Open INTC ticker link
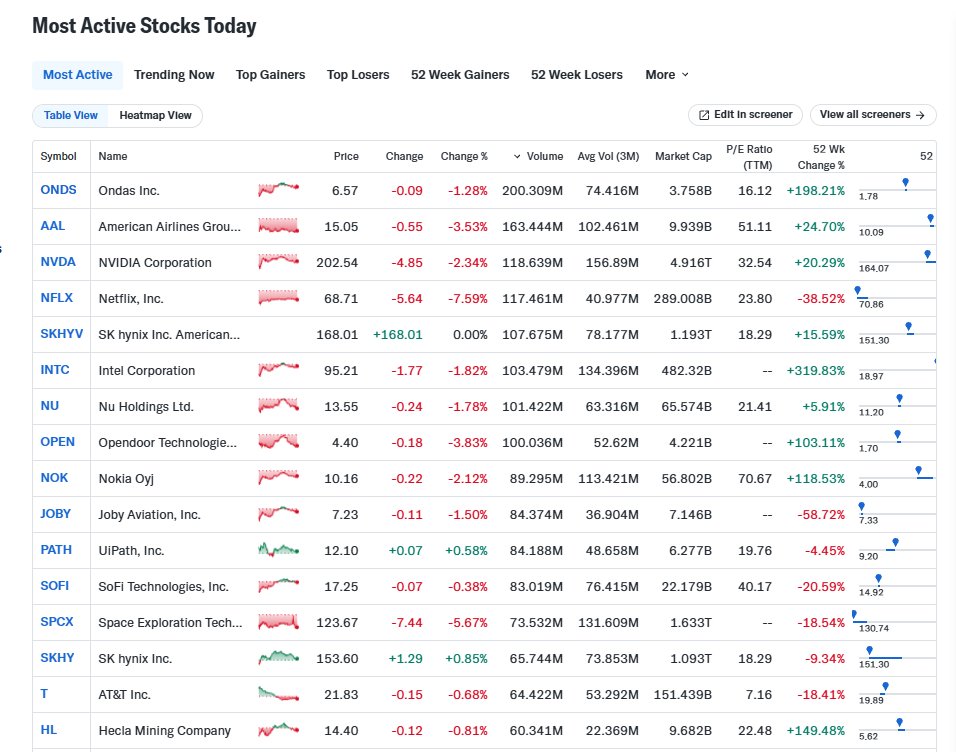 pyautogui.click(x=55, y=370)
